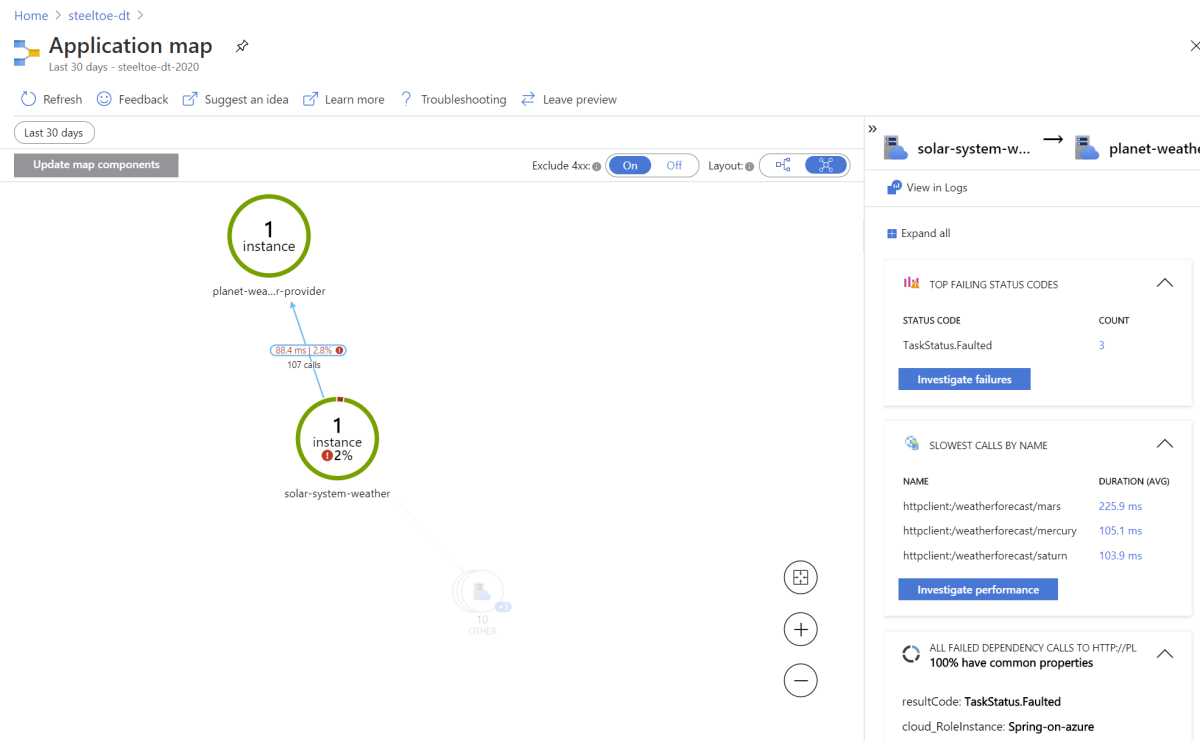Click STATUS CODE column header
The height and width of the screenshot is (741, 1200).
(x=931, y=321)
